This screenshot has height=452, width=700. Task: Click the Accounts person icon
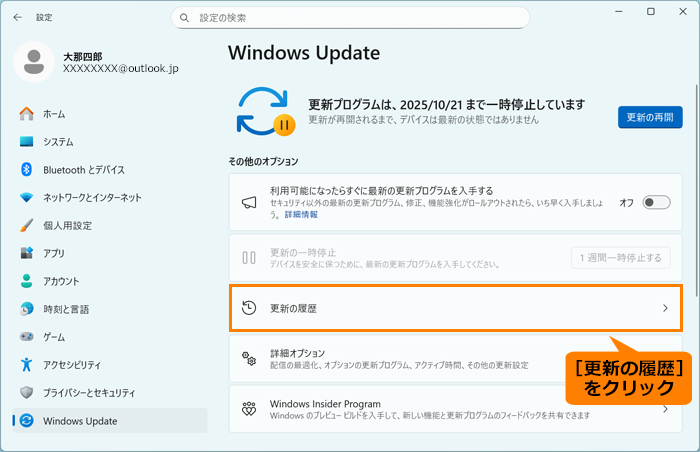point(26,280)
